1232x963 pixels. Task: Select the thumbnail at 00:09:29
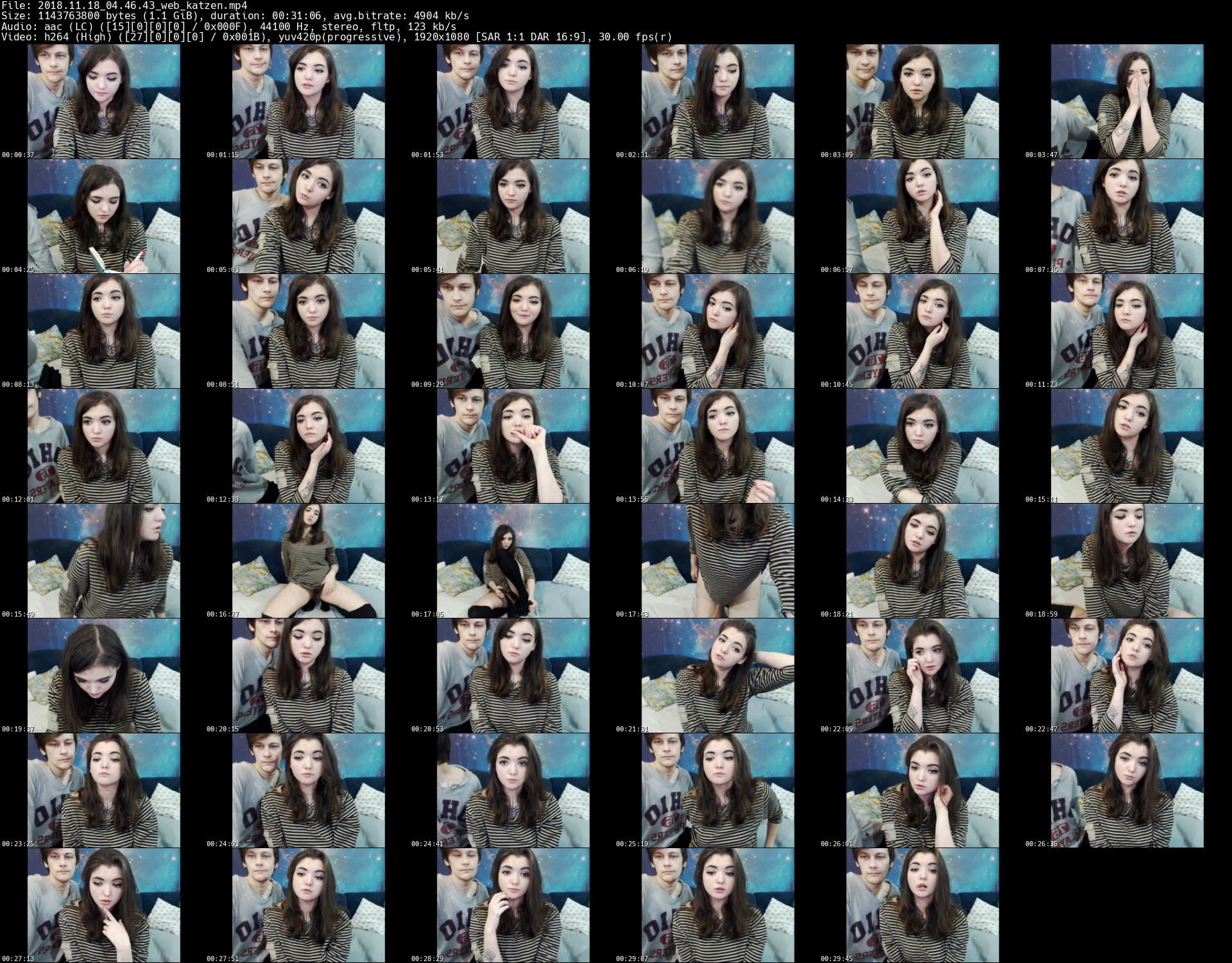tap(513, 331)
